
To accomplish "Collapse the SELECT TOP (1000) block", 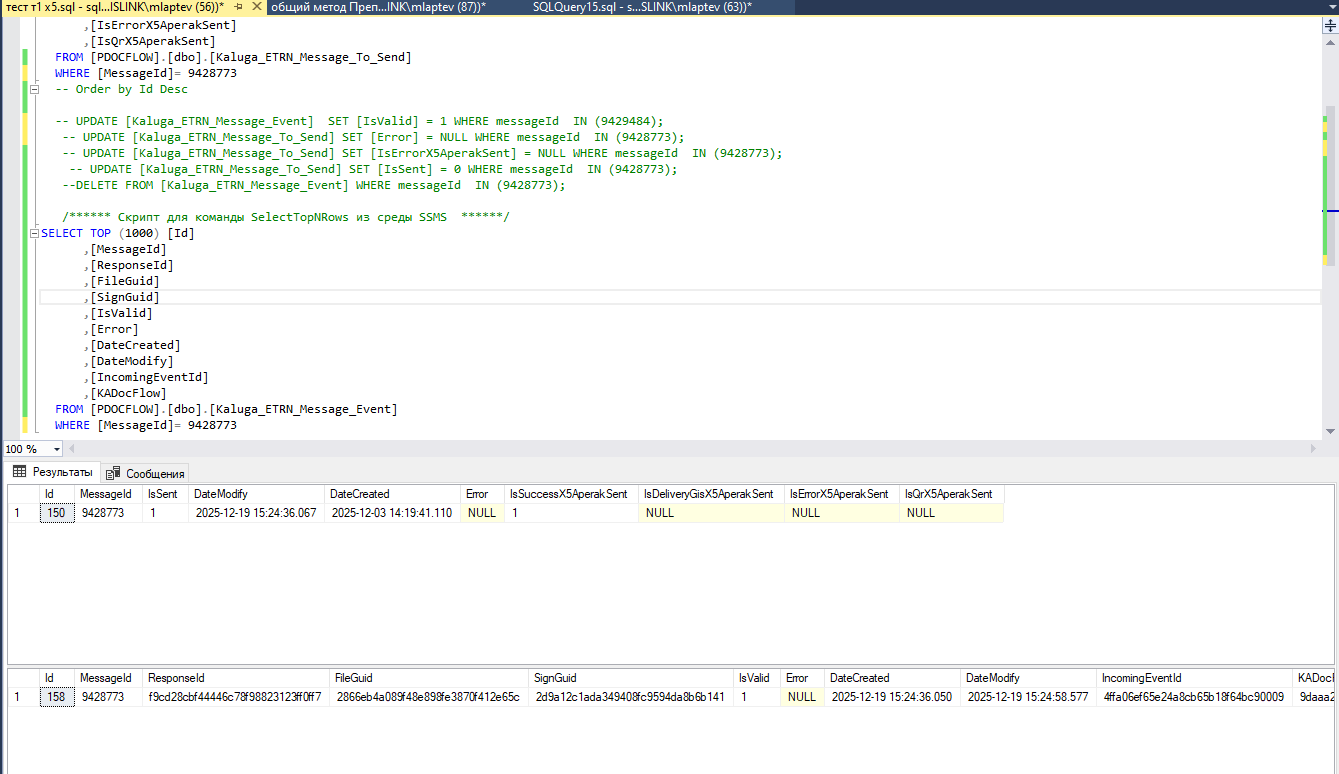I will 34,233.
